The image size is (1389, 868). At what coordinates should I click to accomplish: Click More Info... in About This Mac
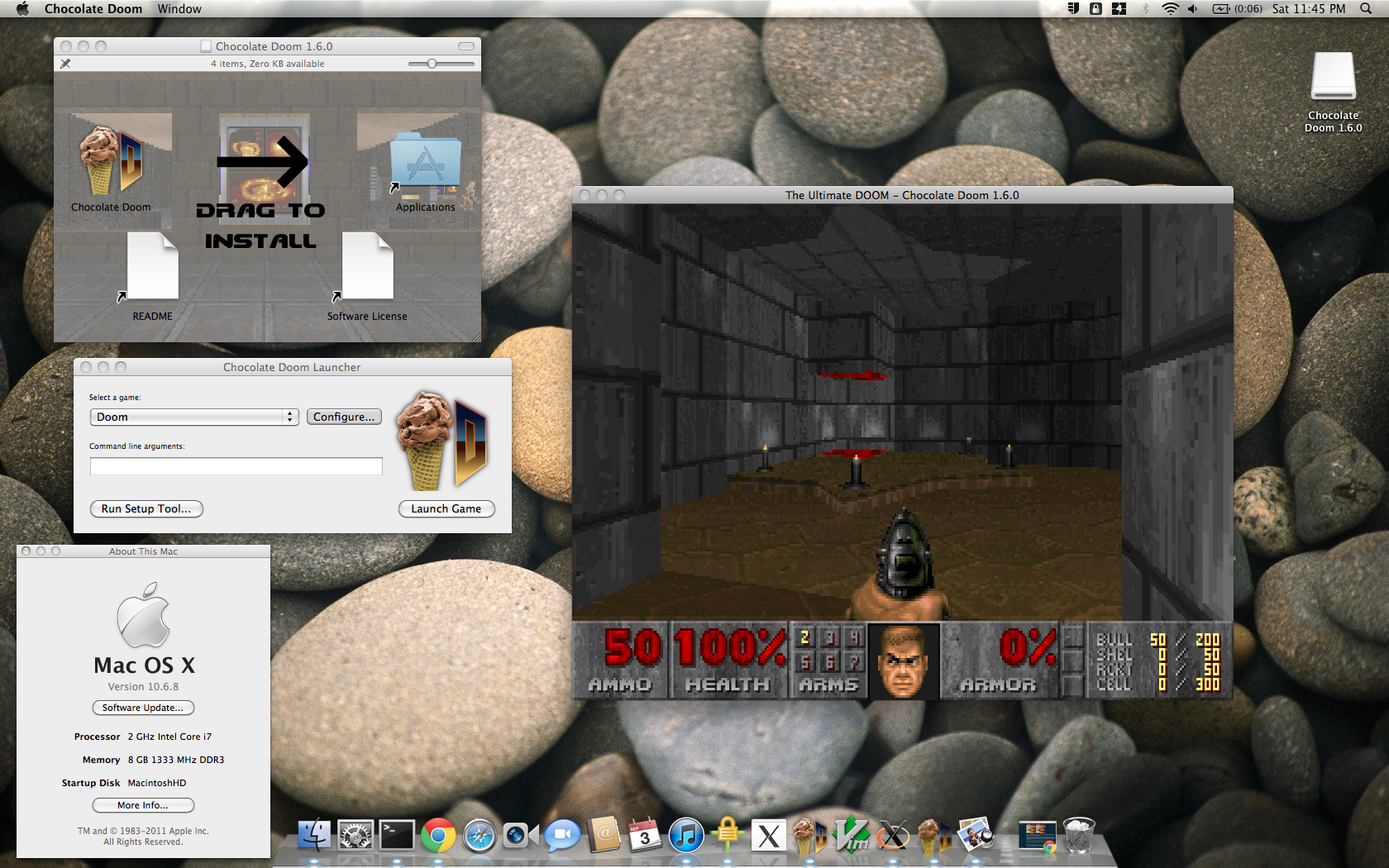143,805
